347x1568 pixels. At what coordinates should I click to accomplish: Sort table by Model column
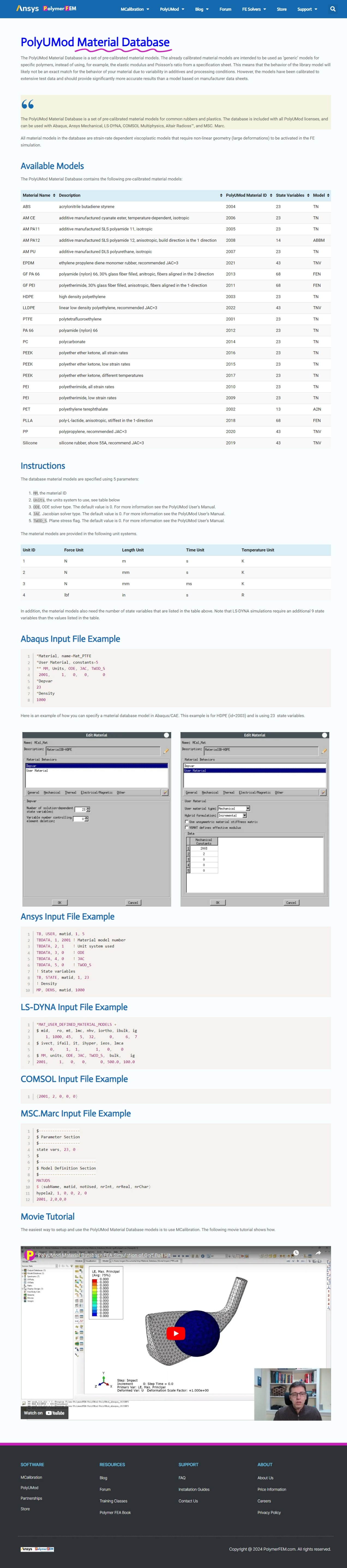321,195
